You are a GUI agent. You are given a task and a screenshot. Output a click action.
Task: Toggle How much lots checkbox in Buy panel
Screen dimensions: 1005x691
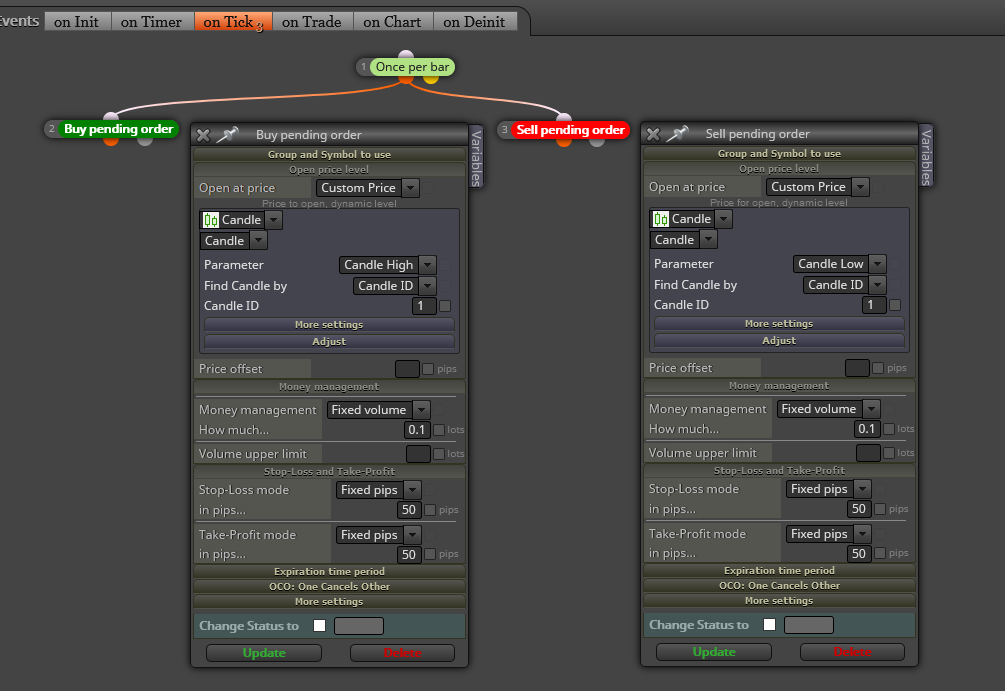(x=439, y=429)
